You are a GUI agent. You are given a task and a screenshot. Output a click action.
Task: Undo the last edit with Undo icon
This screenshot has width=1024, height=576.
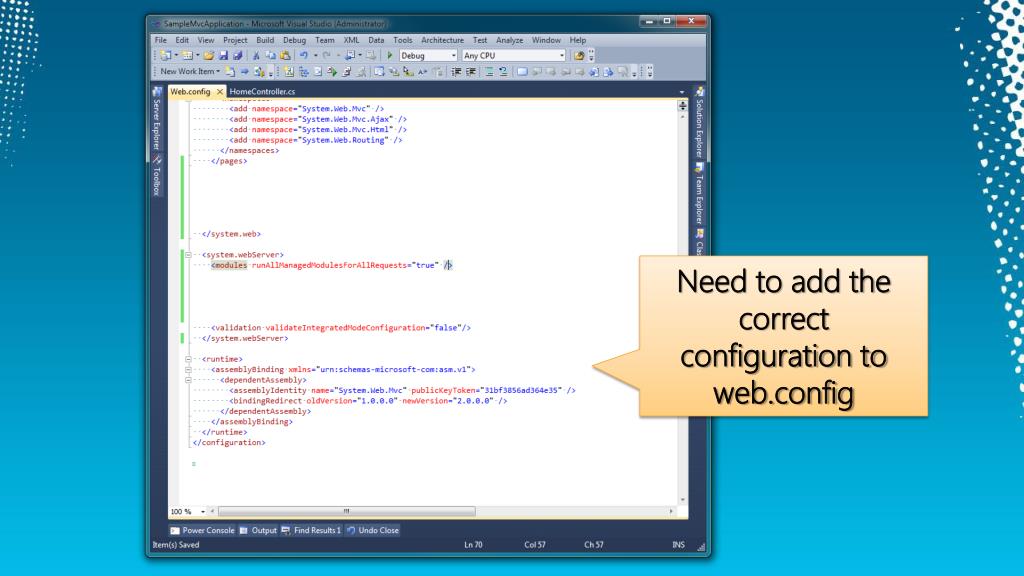(304, 56)
